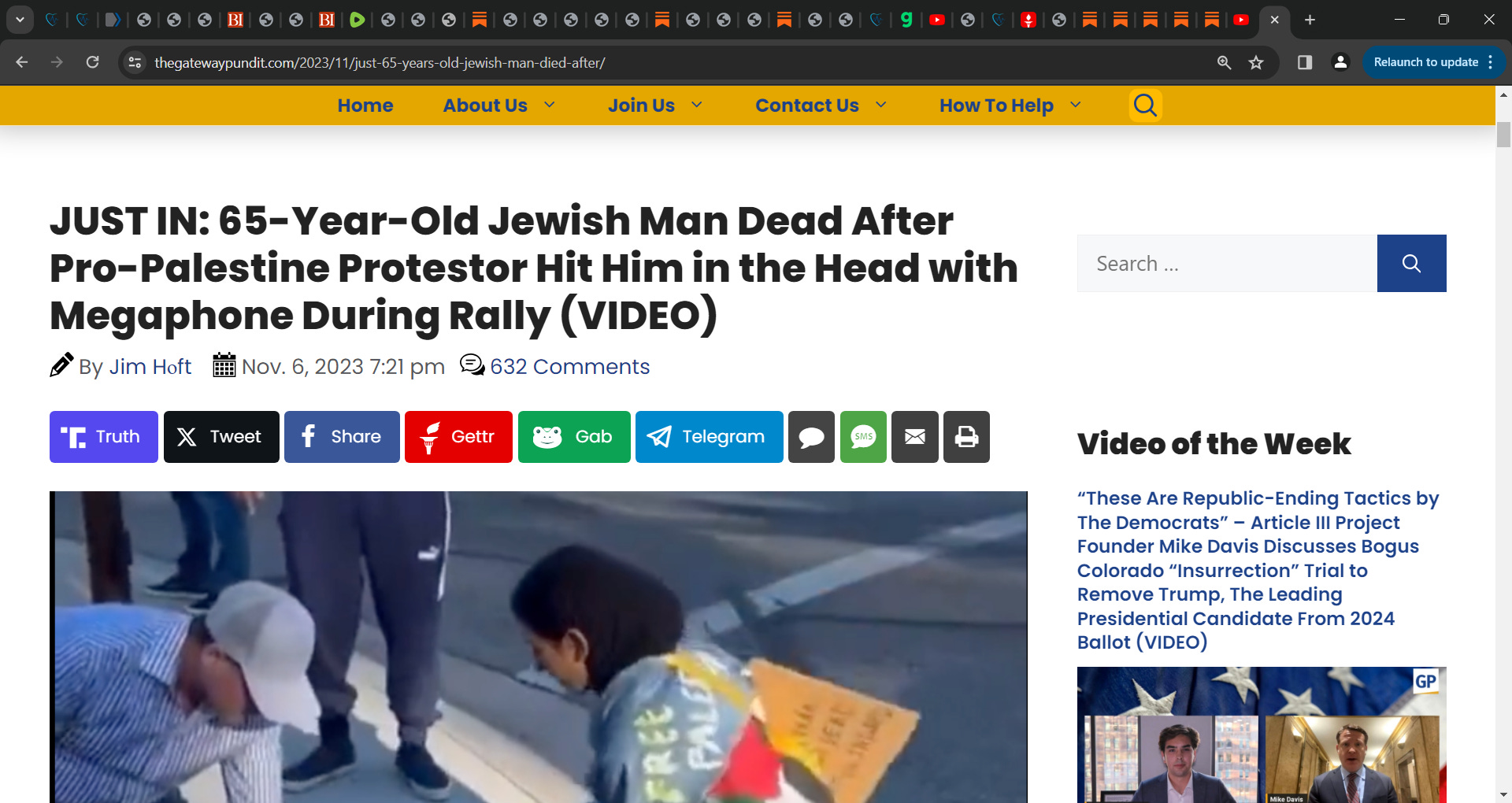Share article on Gab

tap(574, 437)
